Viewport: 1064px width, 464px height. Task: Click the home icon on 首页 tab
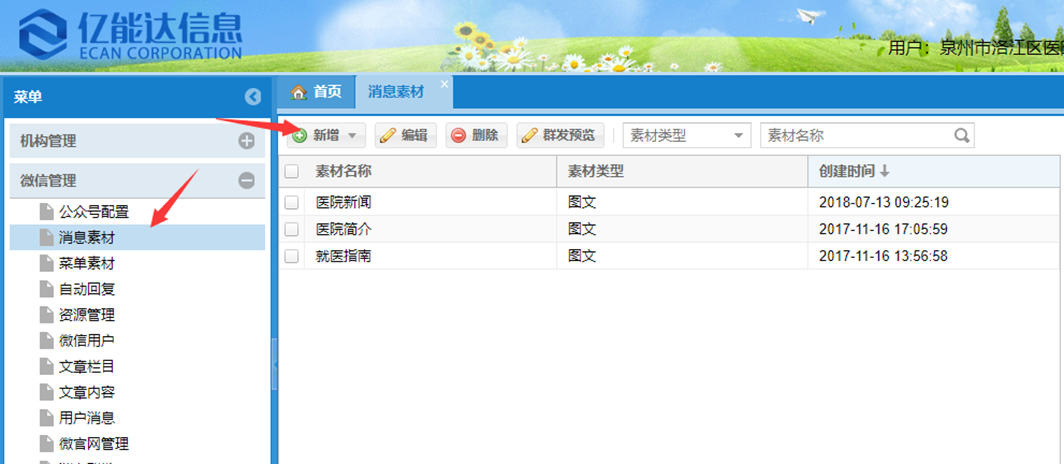tap(298, 92)
